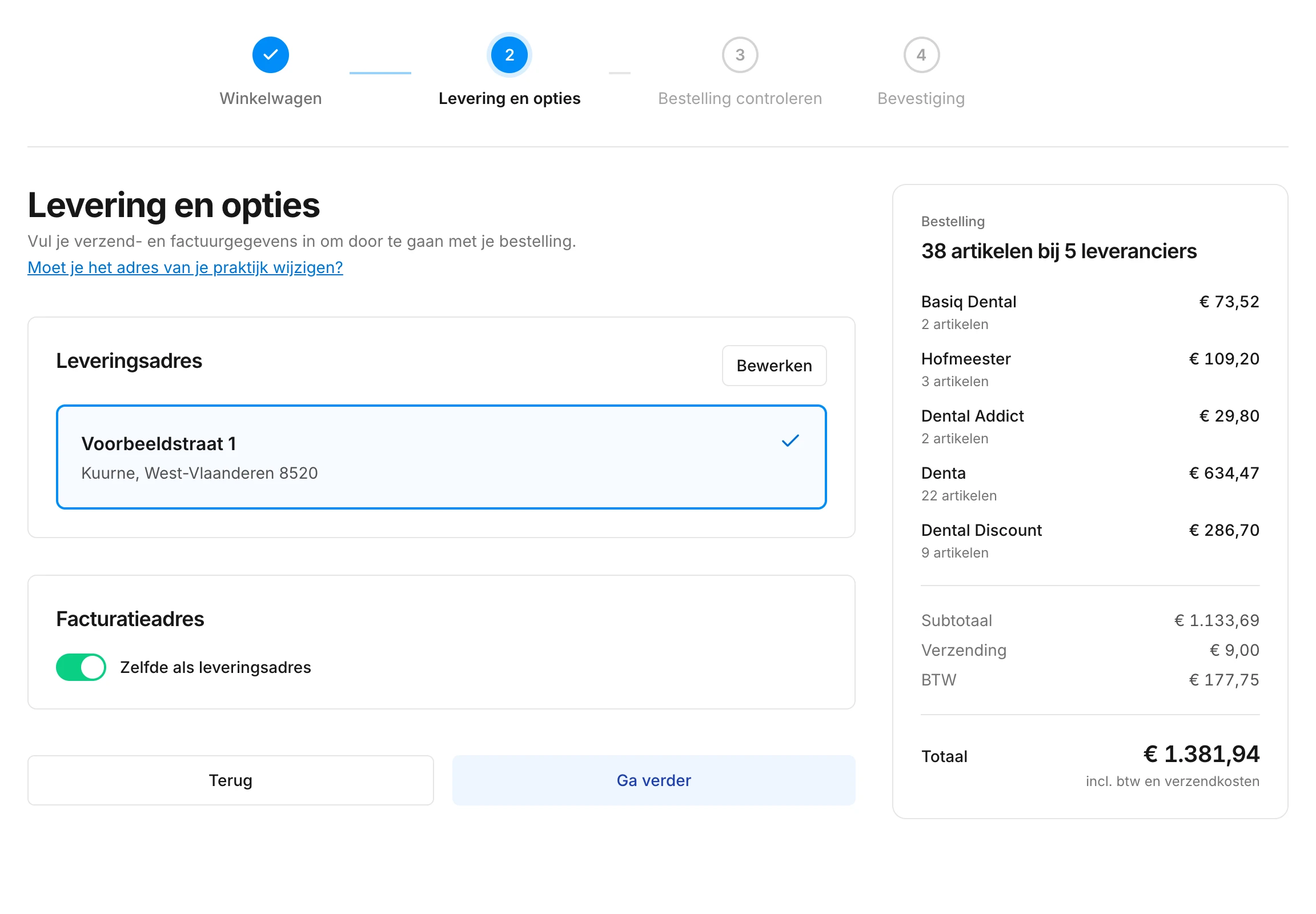Click the 9 artikelen count text
The width and height of the screenshot is (1316, 914).
(954, 553)
